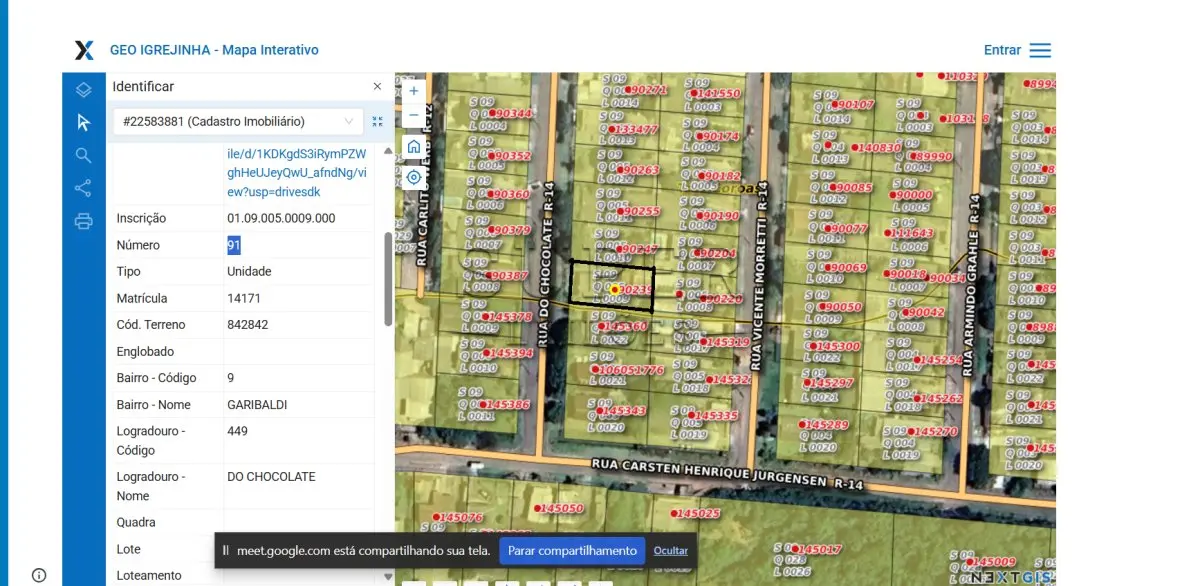Click Matrícula value 14171
The image size is (1200, 586).
244,298
